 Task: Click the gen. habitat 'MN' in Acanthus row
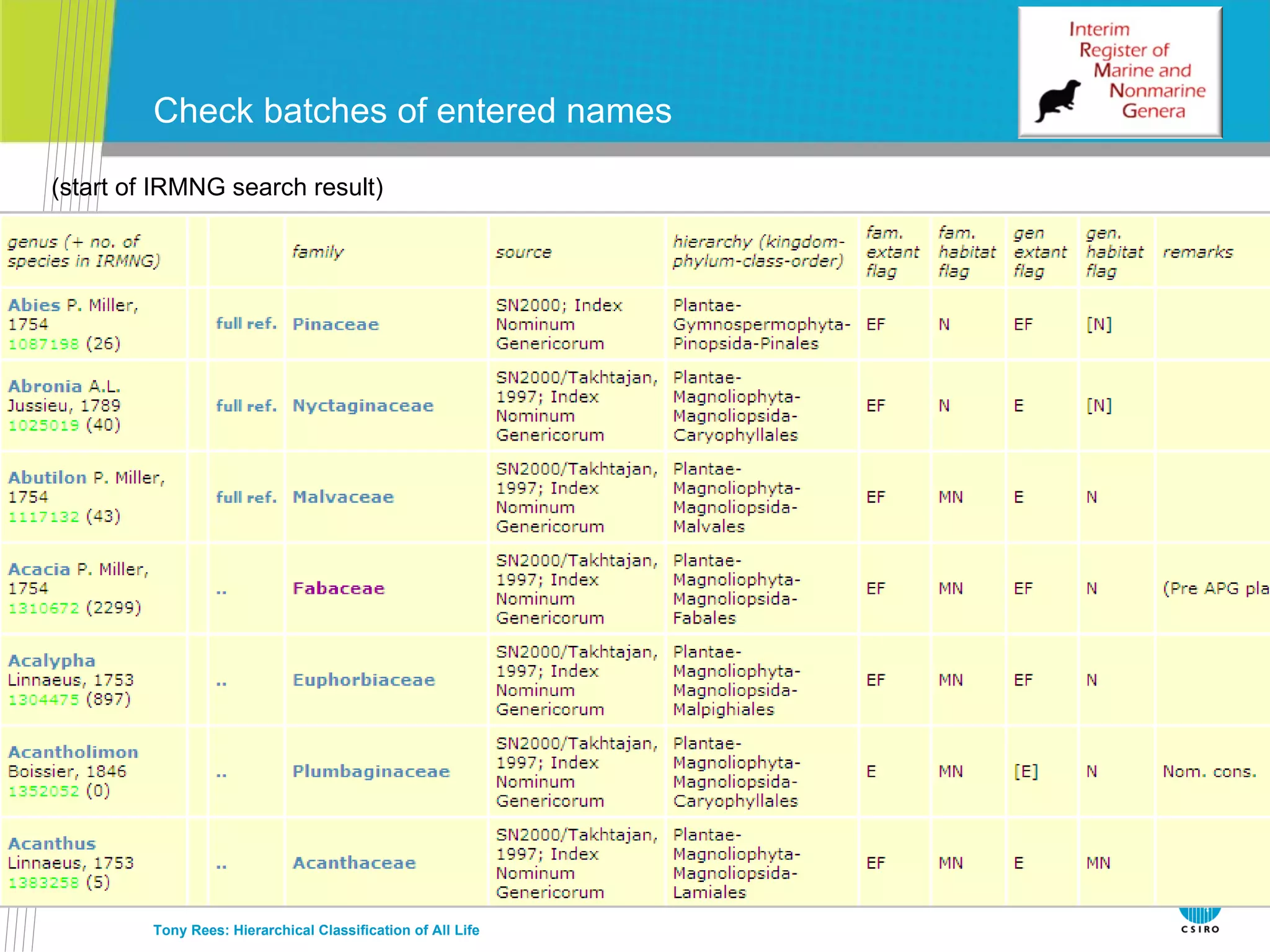point(1098,863)
